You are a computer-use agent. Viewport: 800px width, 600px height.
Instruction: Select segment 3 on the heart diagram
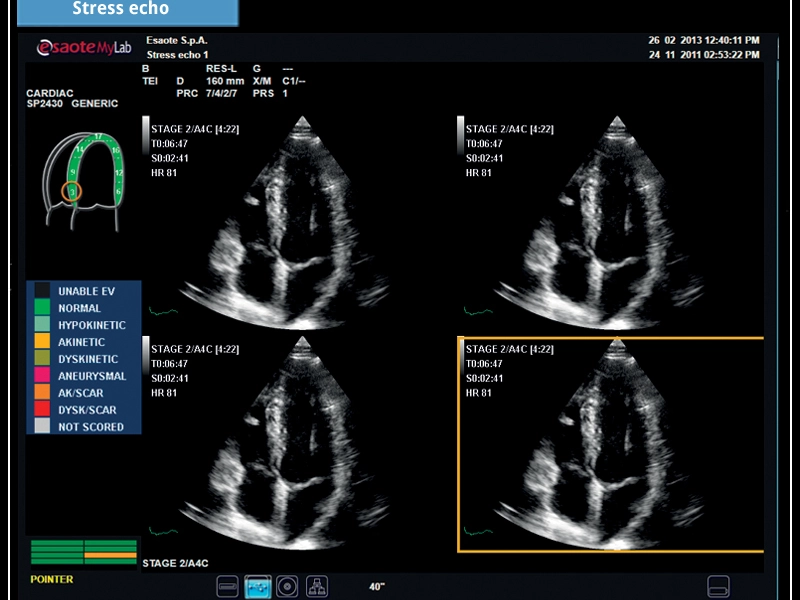(x=72, y=190)
